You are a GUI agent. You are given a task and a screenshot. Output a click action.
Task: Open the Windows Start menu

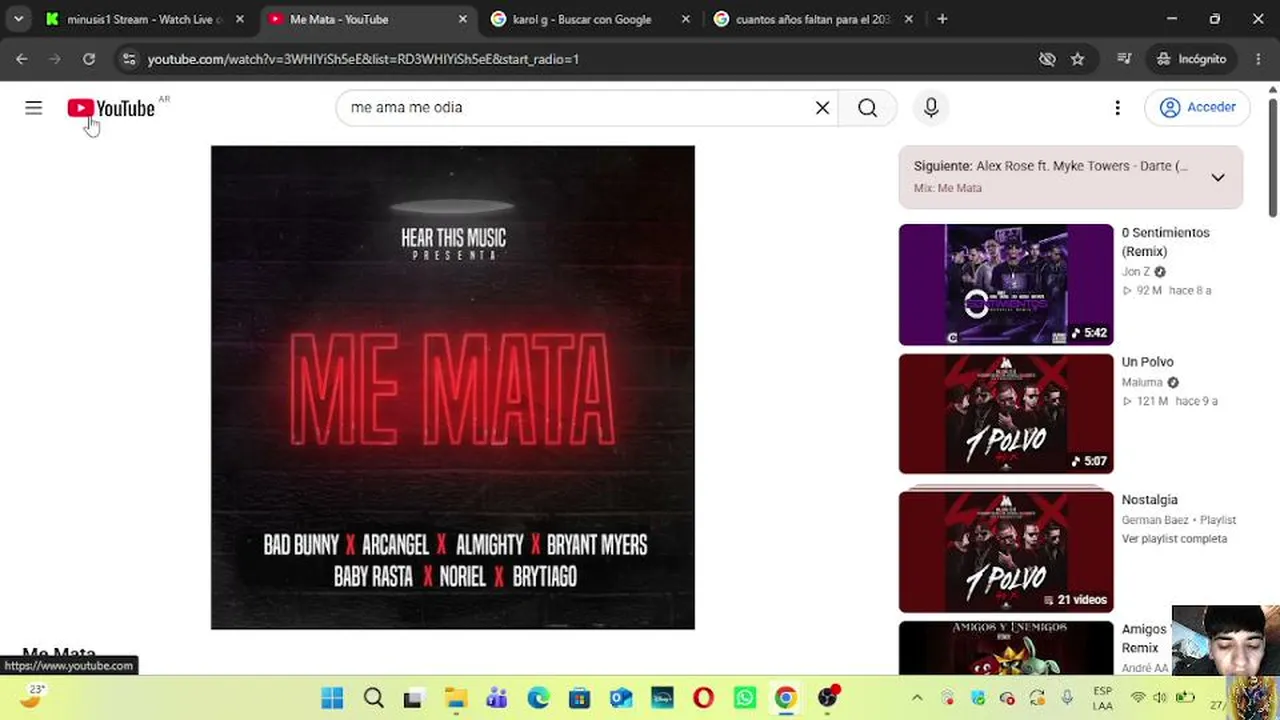(332, 698)
